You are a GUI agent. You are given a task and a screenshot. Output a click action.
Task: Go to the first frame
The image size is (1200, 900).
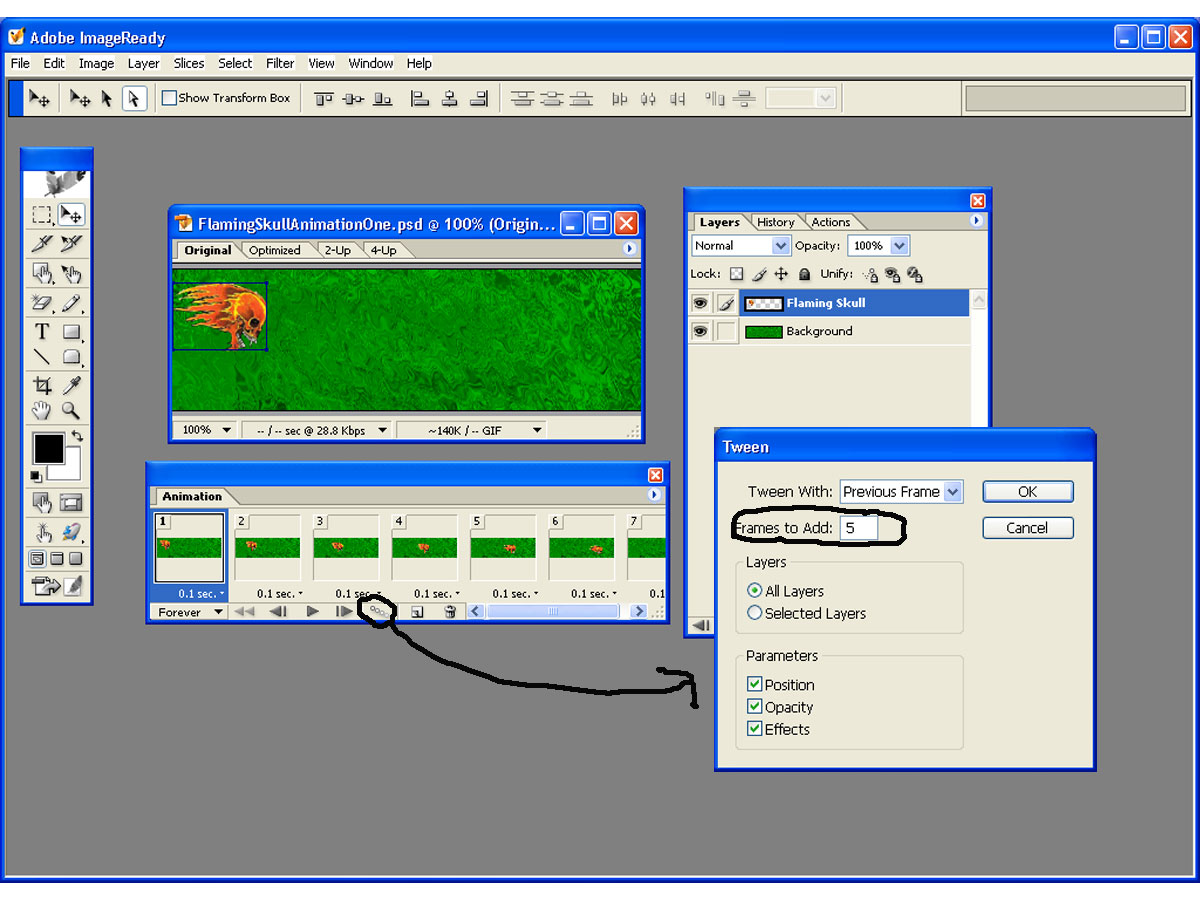(x=243, y=611)
